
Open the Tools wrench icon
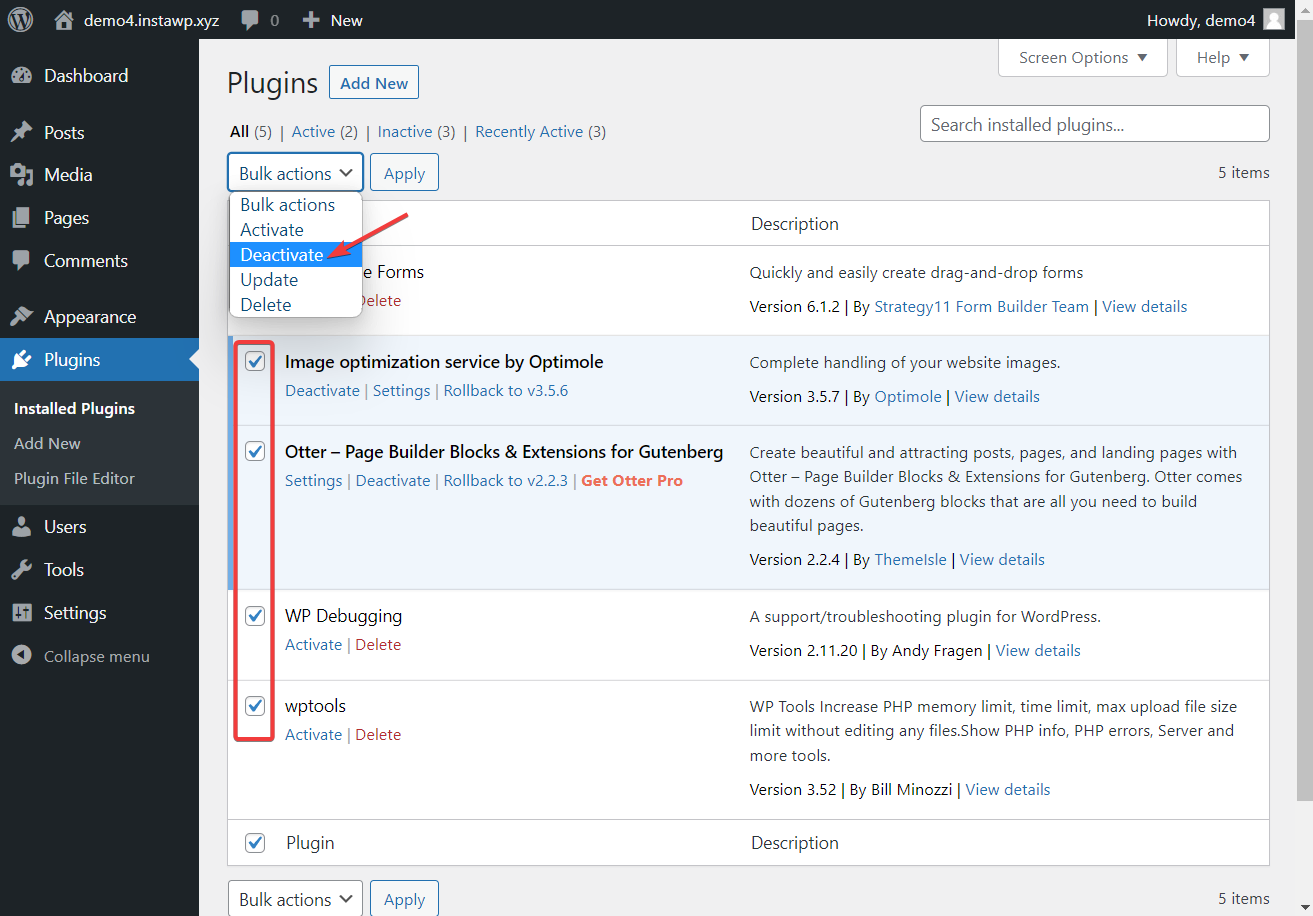[23, 569]
